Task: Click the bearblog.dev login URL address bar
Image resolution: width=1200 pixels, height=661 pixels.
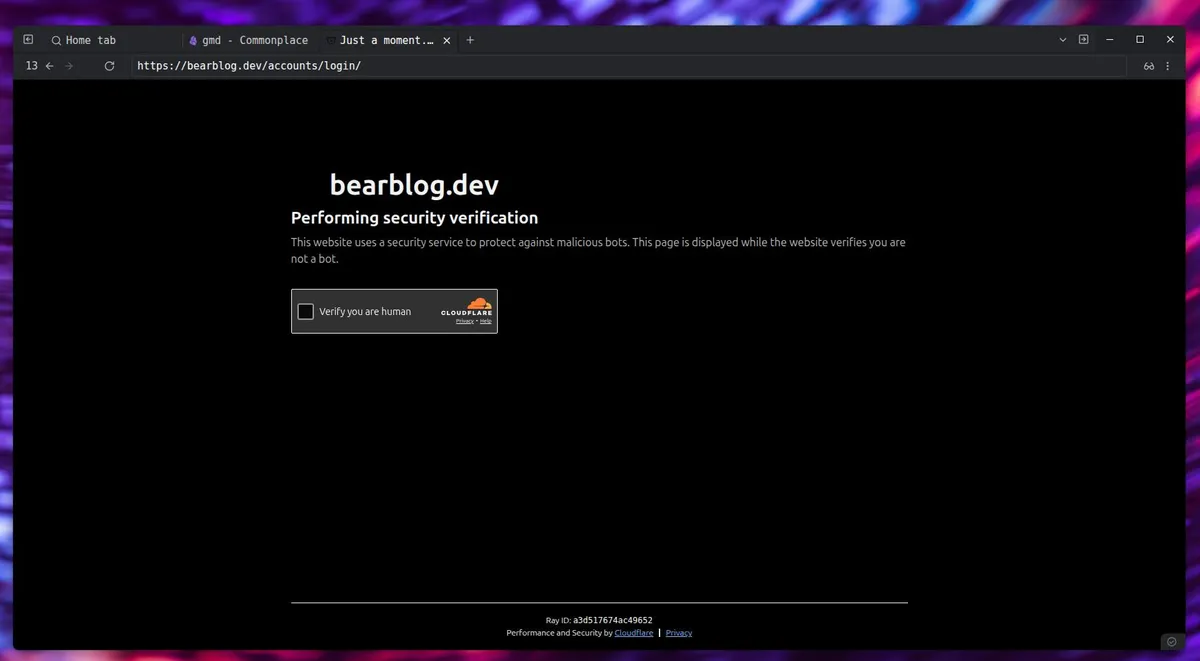Action: point(628,66)
